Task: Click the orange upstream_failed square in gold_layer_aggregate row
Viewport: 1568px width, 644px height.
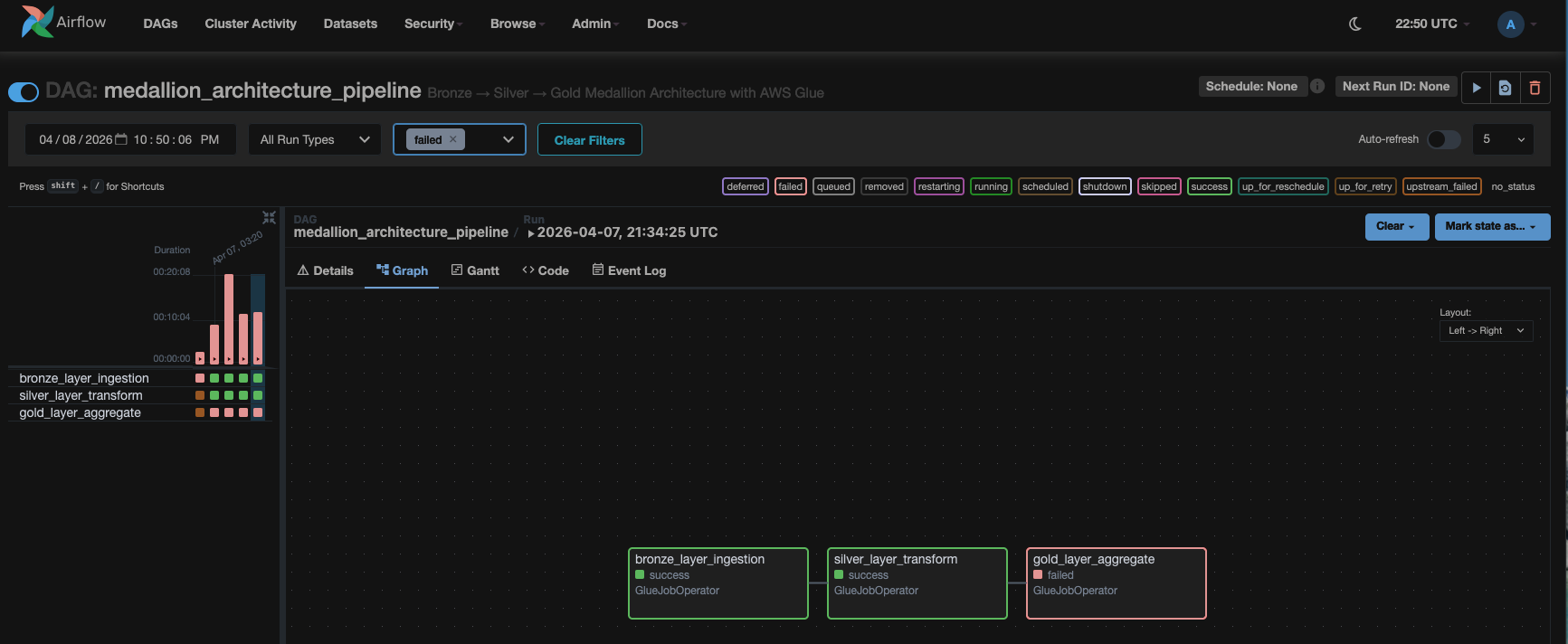Action: 200,412
